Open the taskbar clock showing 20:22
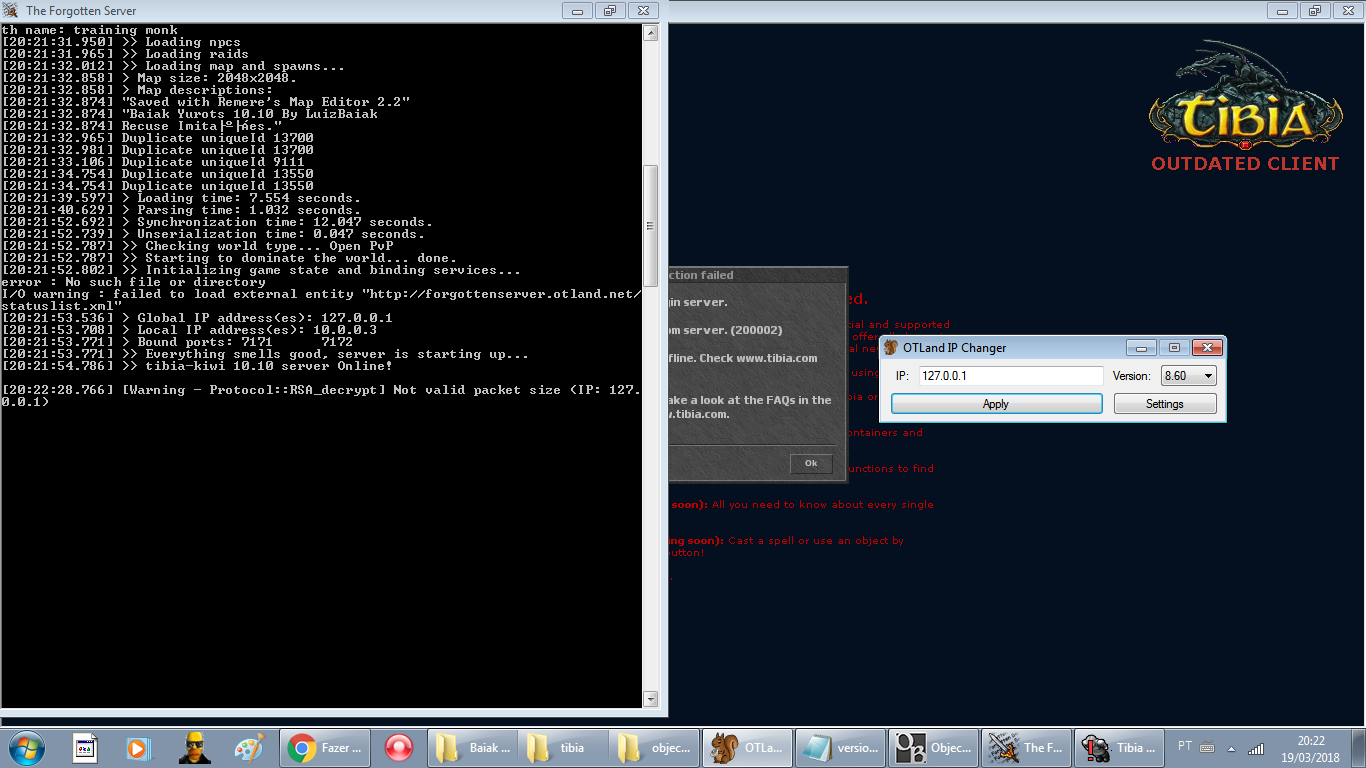This screenshot has height=768, width=1366. click(x=1311, y=748)
